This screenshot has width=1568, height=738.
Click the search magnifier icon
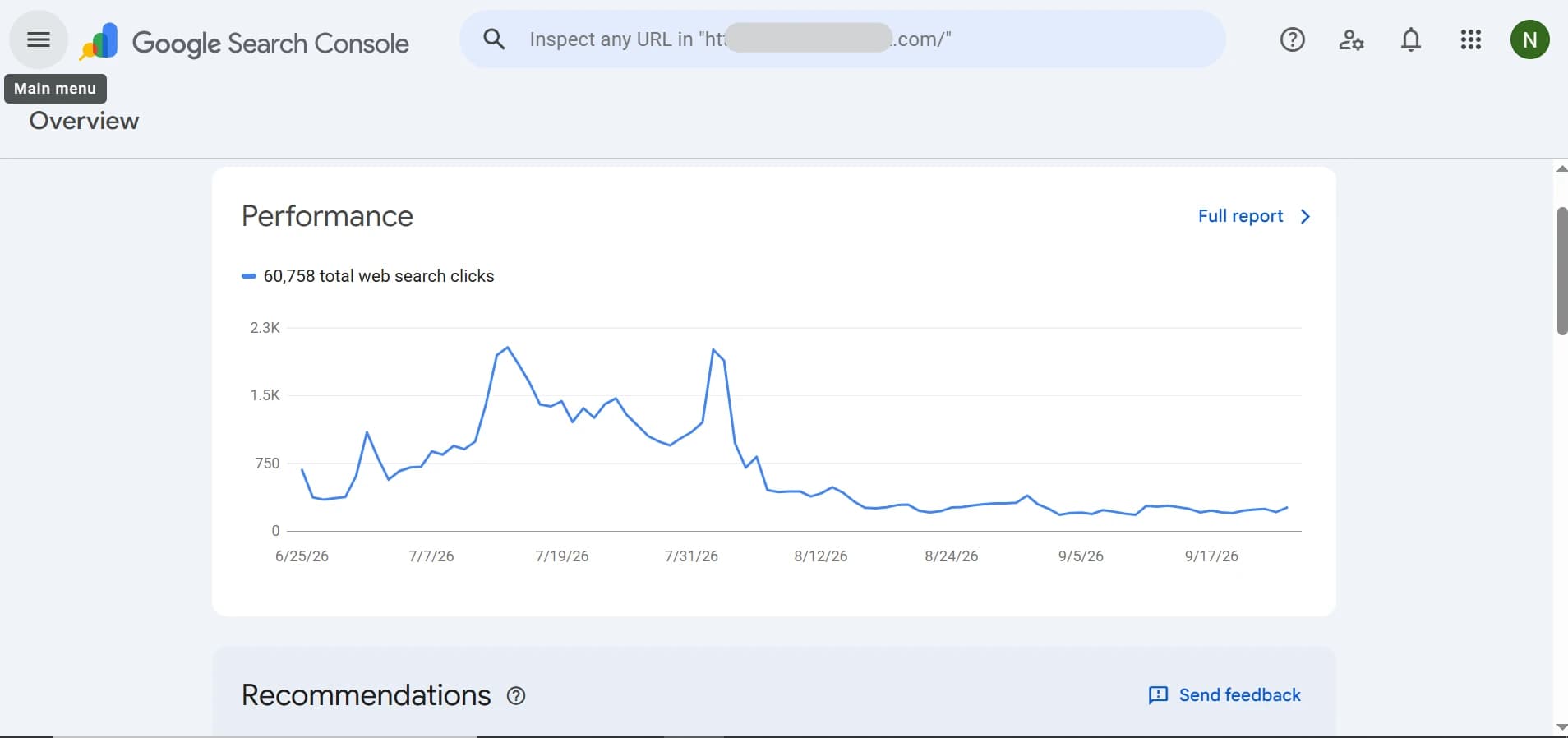tap(494, 39)
